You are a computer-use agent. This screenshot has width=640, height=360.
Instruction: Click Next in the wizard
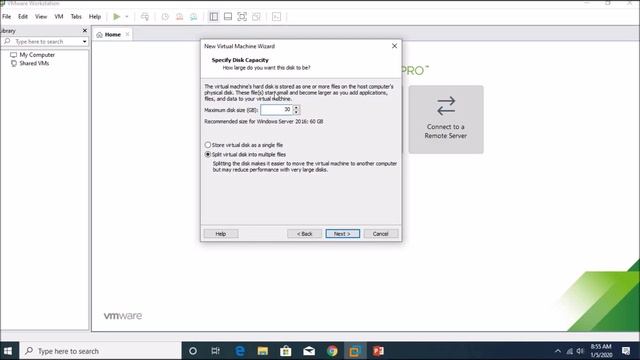(x=342, y=234)
